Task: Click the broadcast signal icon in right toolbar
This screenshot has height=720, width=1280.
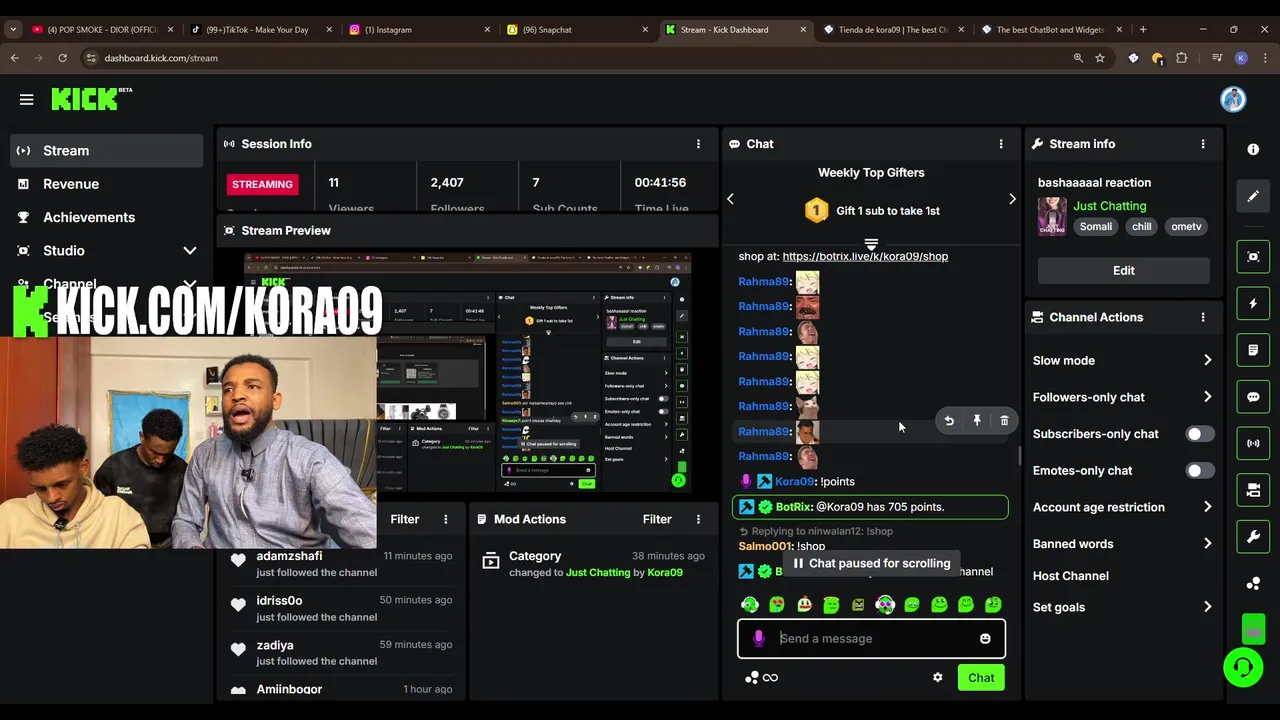Action: [x=1253, y=443]
